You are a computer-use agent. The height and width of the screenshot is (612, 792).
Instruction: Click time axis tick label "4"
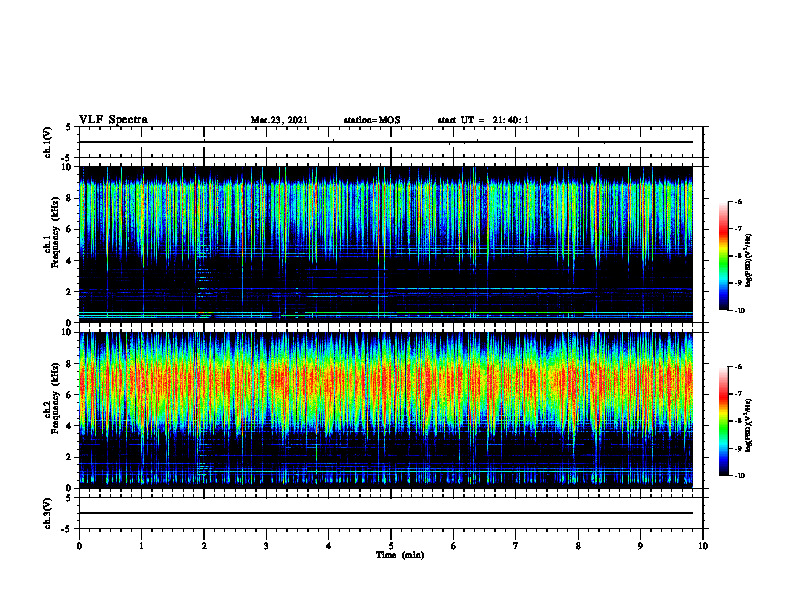[x=329, y=546]
